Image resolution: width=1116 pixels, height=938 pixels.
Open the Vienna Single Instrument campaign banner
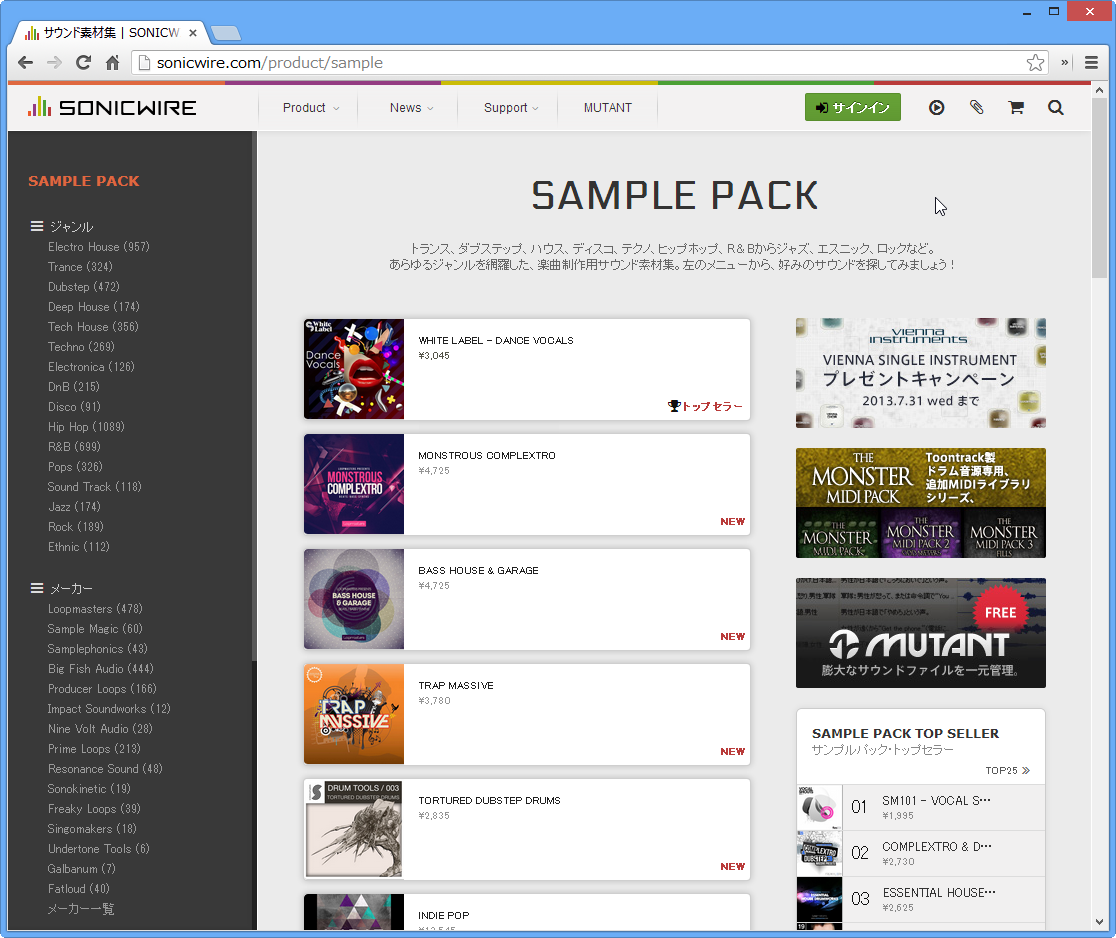(x=921, y=373)
